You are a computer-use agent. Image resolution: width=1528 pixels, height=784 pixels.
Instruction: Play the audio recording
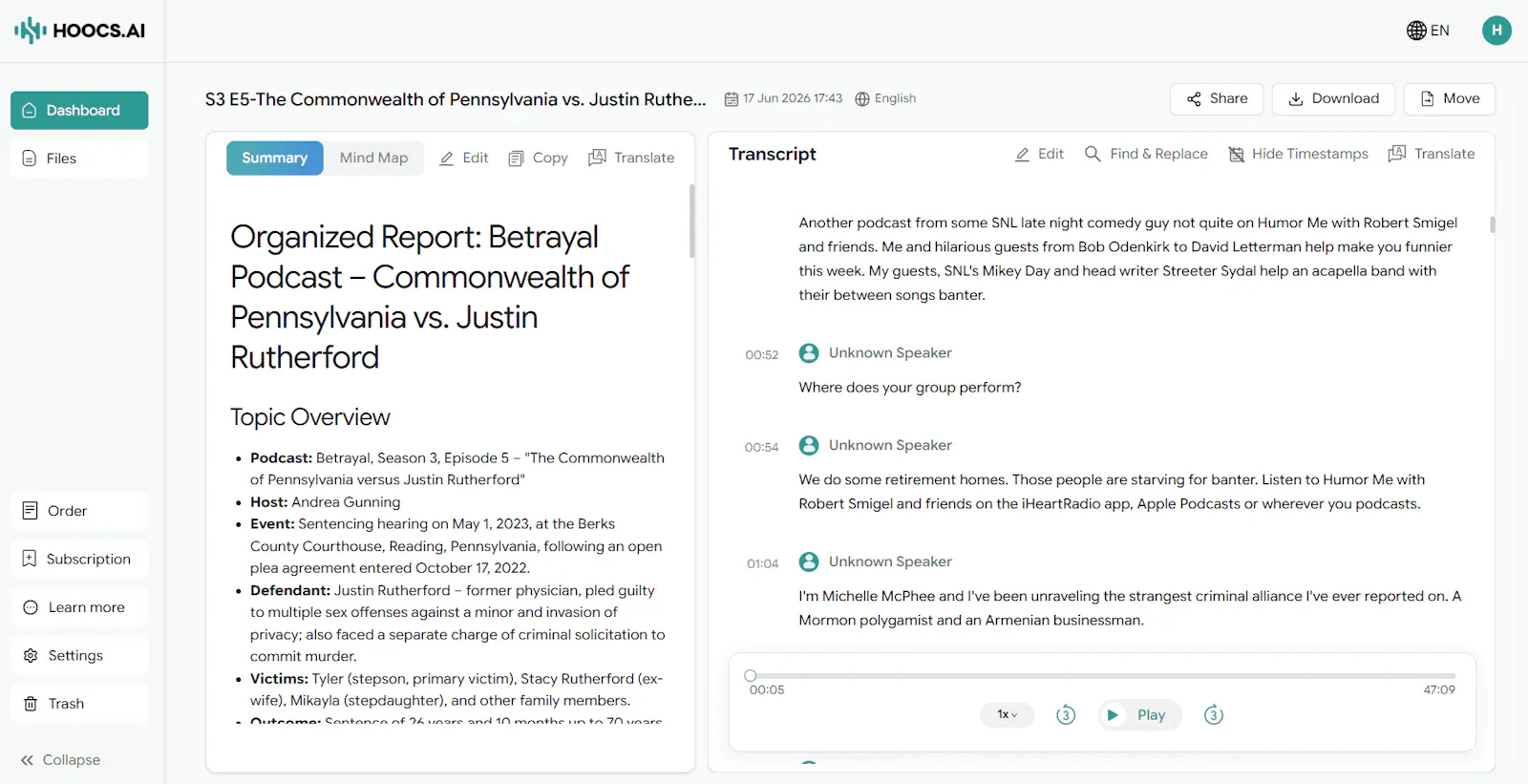[x=1139, y=714]
